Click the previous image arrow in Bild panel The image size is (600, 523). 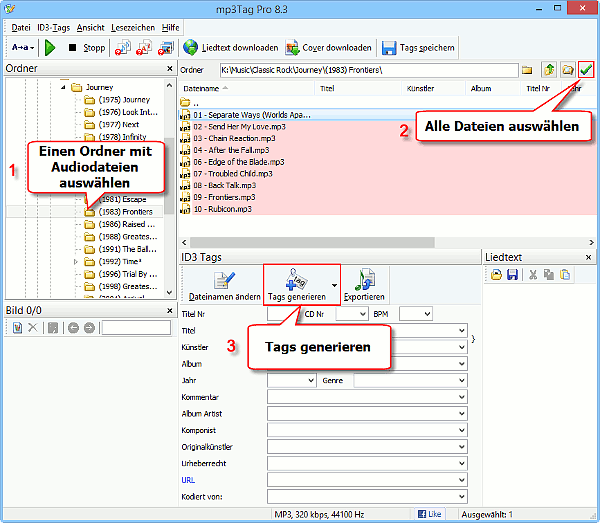click(x=73, y=328)
